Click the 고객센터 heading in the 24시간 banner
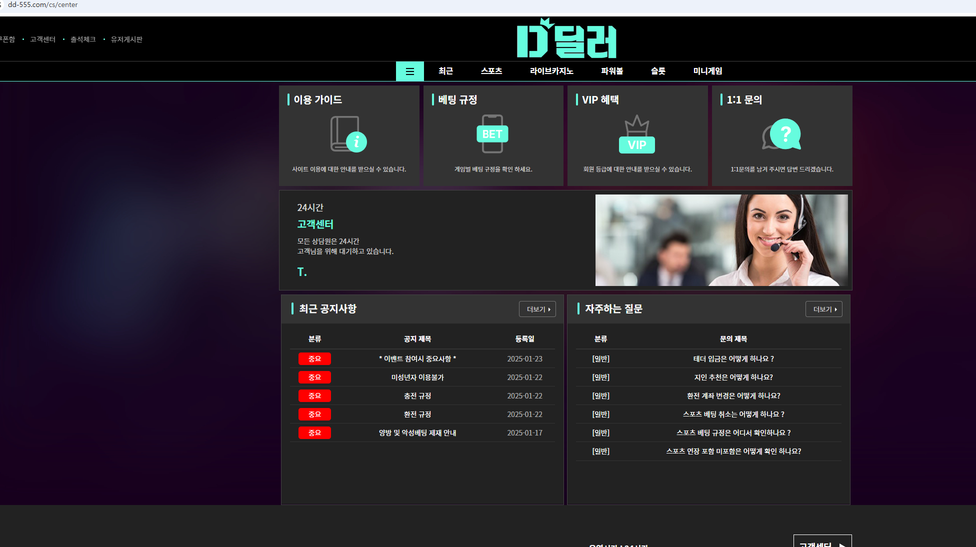 click(x=315, y=224)
